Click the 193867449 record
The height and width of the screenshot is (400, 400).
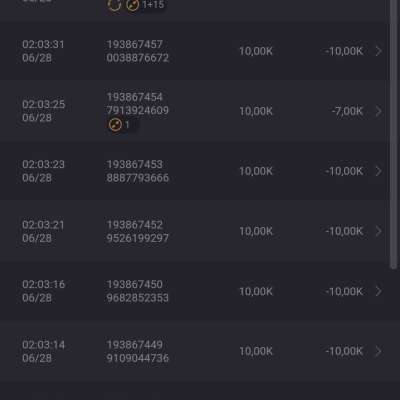click(x=135, y=345)
